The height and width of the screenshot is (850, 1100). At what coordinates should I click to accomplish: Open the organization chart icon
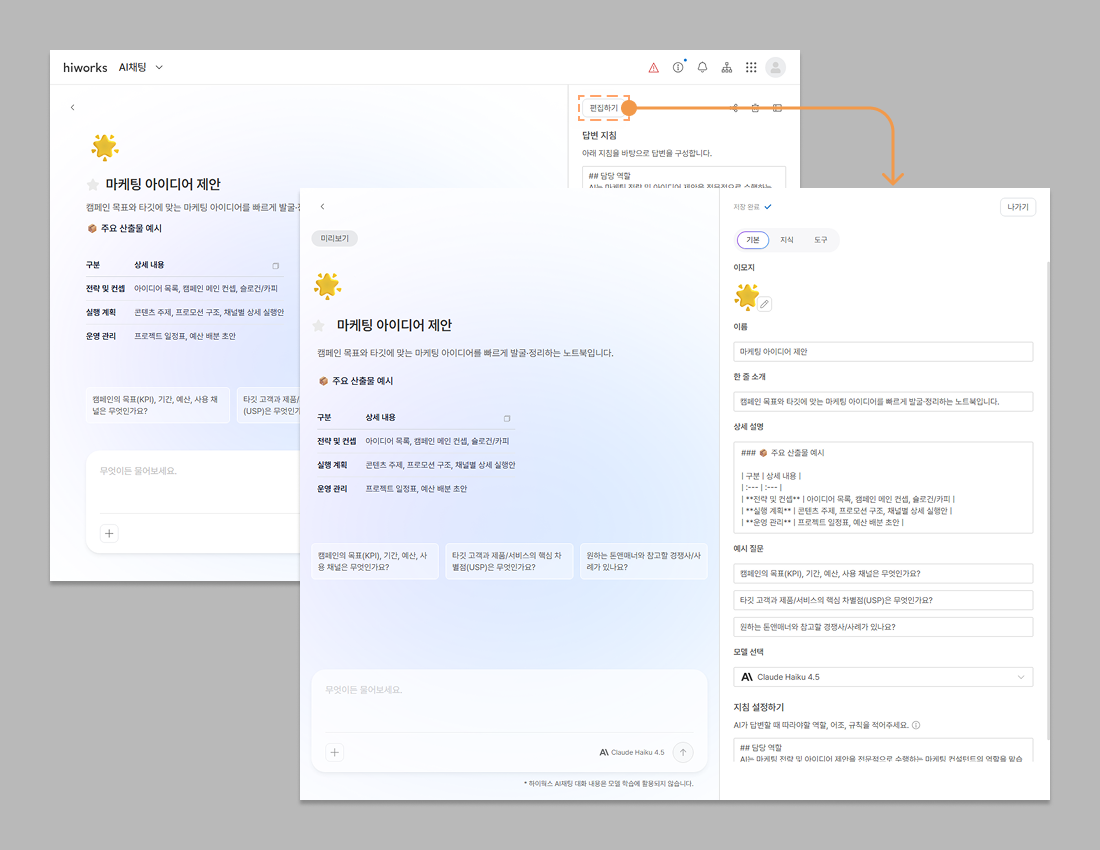click(727, 68)
